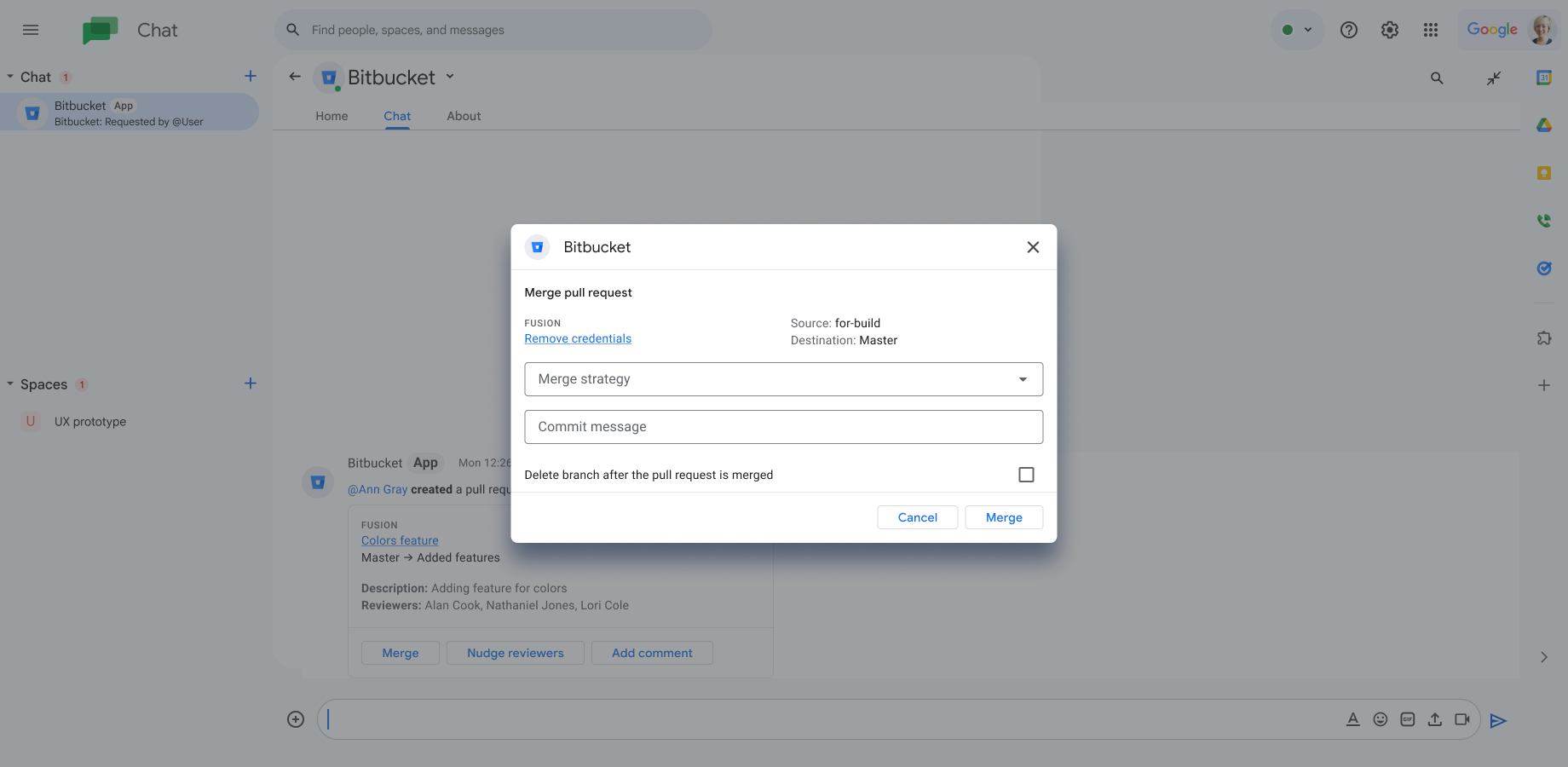This screenshot has height=767, width=1568.
Task: Open the help question mark icon
Action: pos(1349,30)
